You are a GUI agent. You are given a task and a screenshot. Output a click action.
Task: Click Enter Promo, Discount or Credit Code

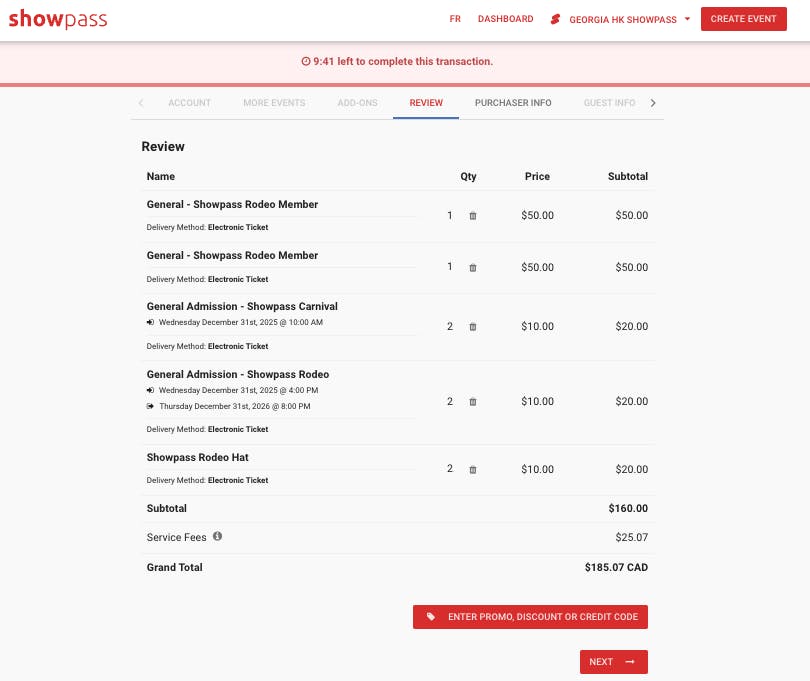click(530, 617)
